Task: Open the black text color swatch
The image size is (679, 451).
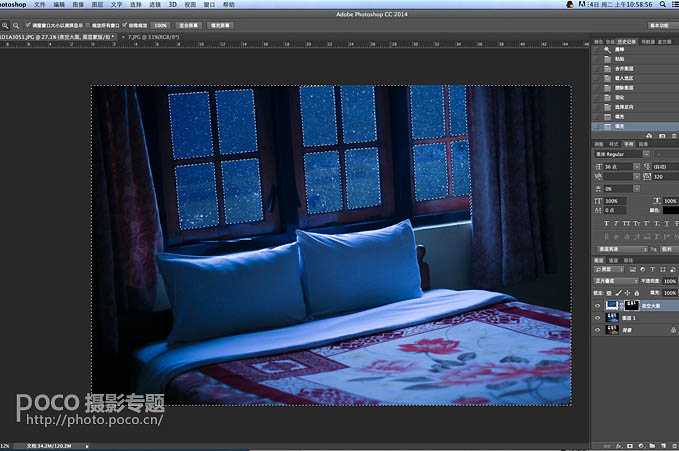Action: (x=671, y=210)
